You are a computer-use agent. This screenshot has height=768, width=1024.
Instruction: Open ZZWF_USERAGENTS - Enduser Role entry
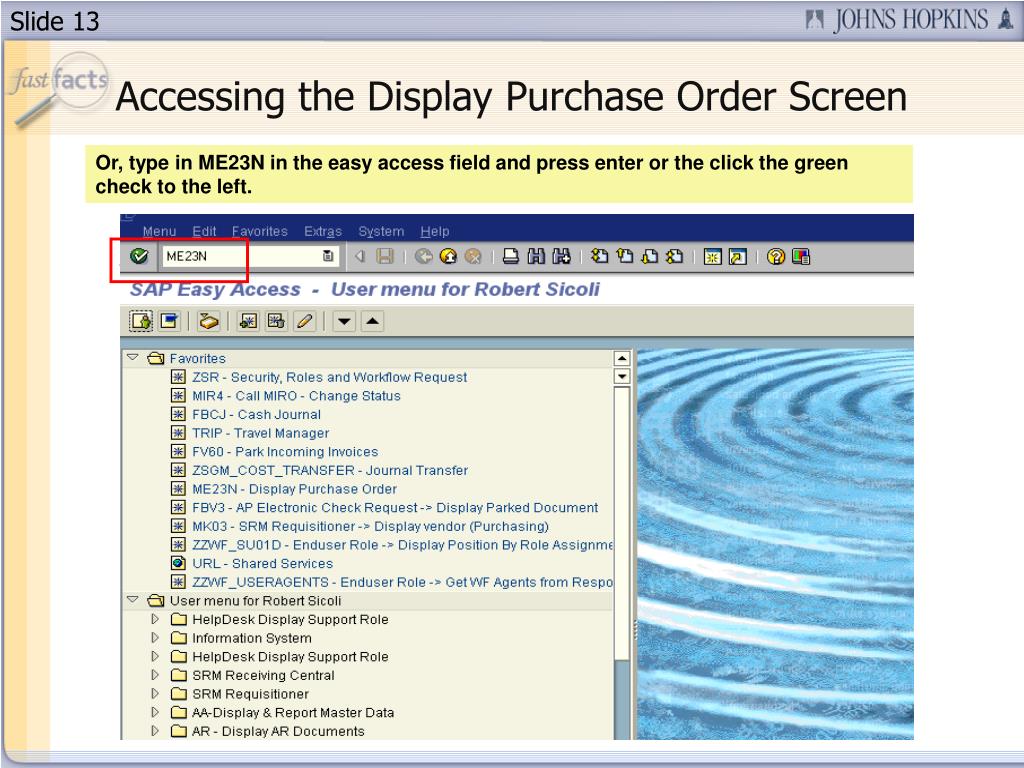click(x=402, y=582)
